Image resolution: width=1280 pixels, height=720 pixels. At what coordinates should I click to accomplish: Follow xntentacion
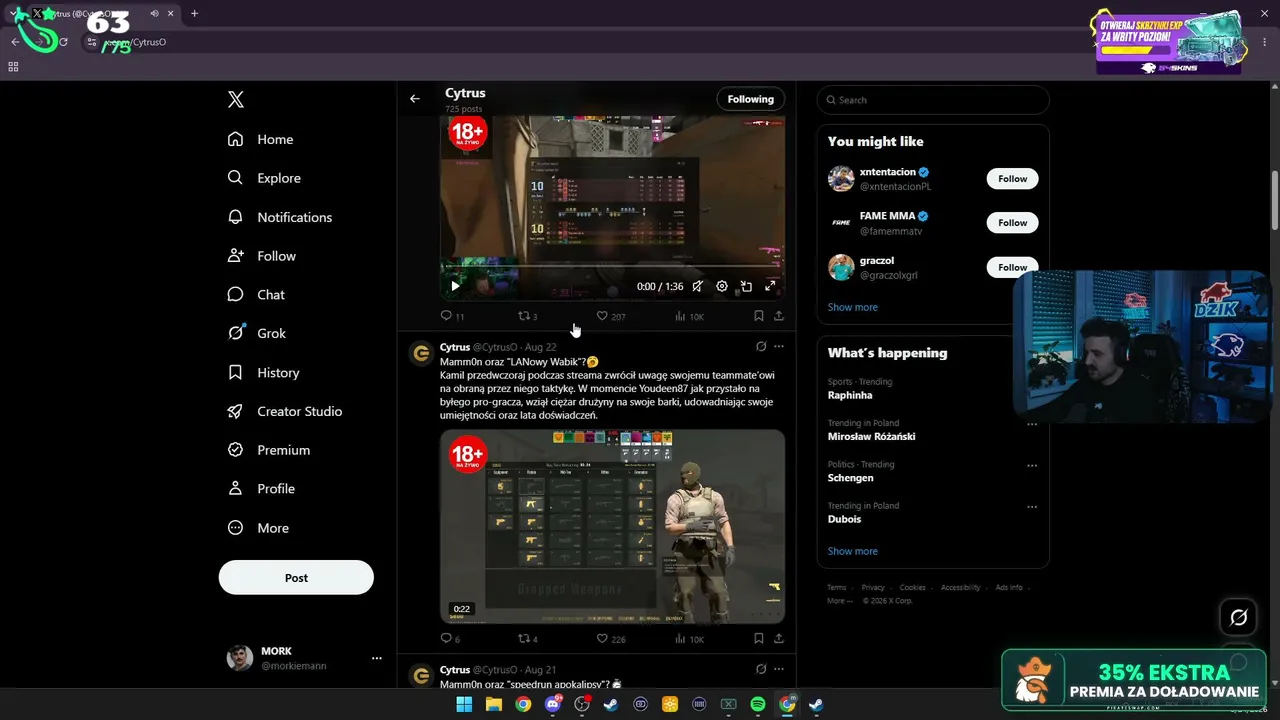[x=1013, y=179]
